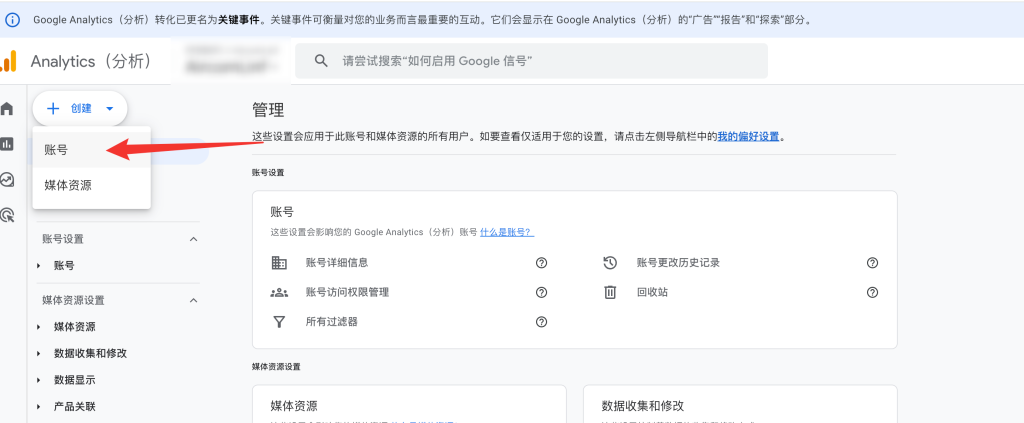Open 账号更改历史记录 in the 账号 card
The width and height of the screenshot is (1024, 423).
[x=678, y=263]
